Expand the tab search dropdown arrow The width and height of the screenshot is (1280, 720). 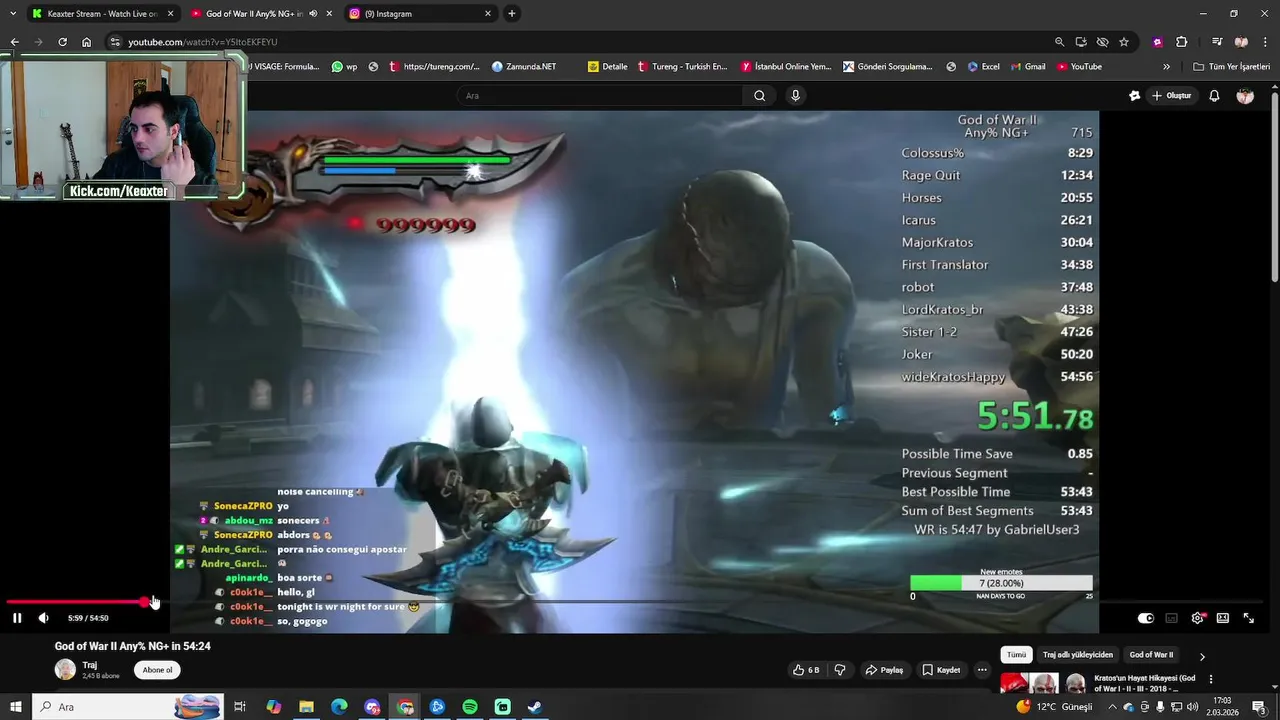click(x=13, y=14)
